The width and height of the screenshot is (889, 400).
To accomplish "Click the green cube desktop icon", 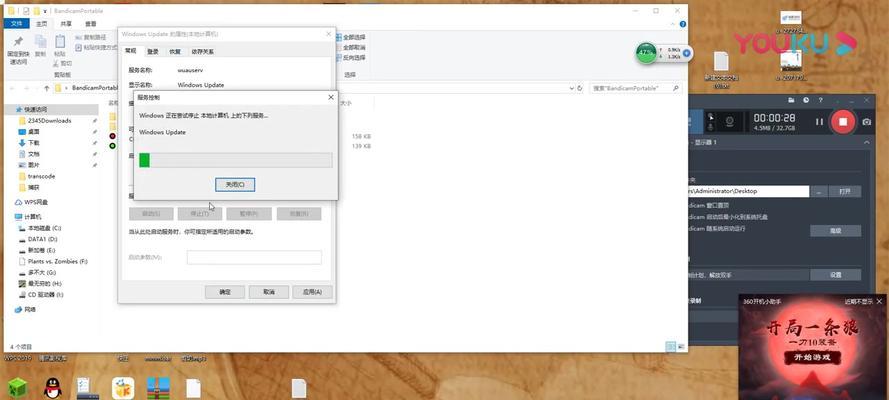I will click(x=16, y=388).
